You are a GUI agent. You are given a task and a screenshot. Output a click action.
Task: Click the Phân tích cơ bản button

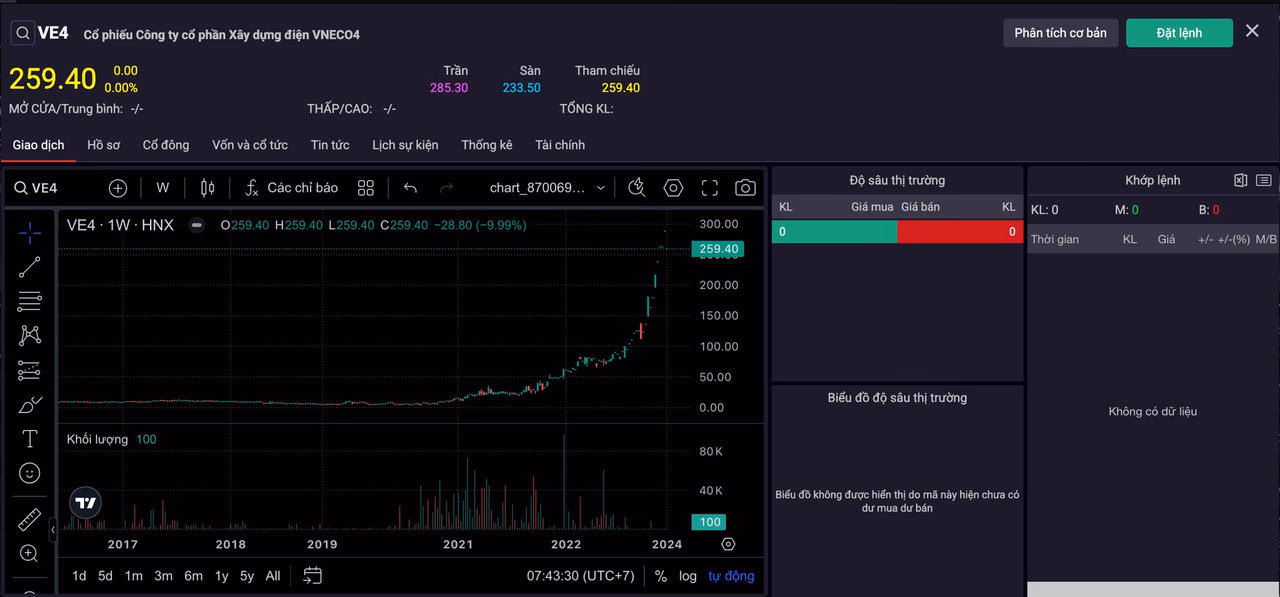click(x=1061, y=33)
